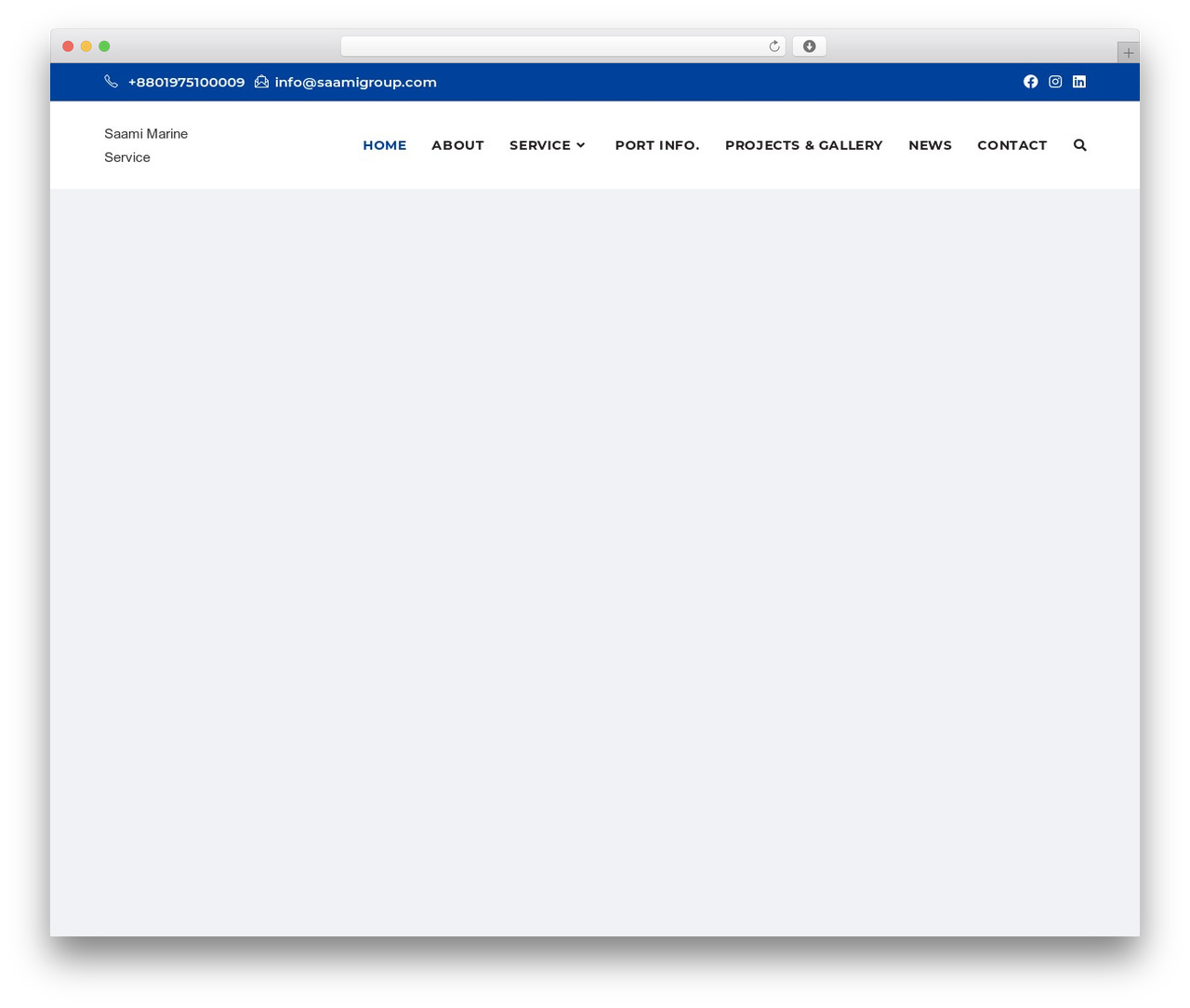The width and height of the screenshot is (1190, 1008).
Task: Click the browser download arrow icon
Action: [810, 46]
